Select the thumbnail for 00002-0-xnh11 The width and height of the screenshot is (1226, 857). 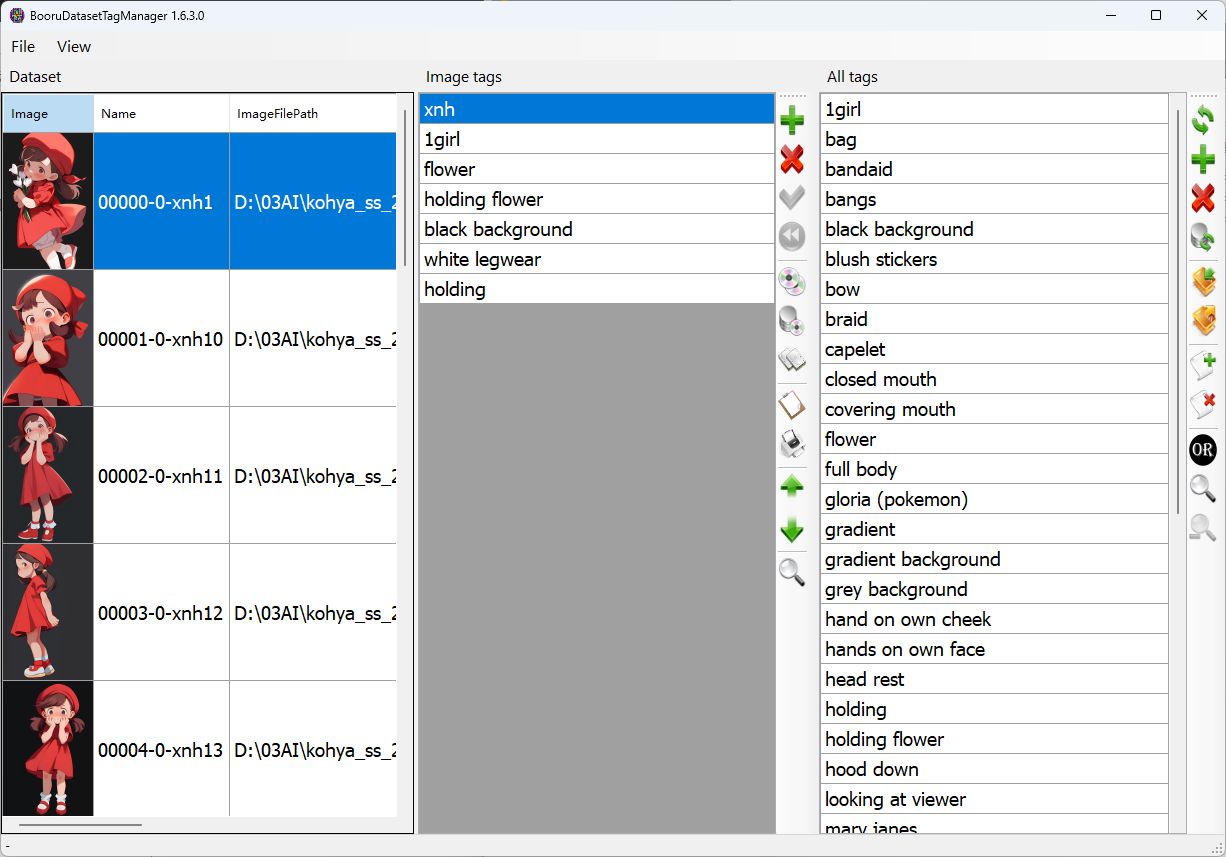tap(48, 475)
